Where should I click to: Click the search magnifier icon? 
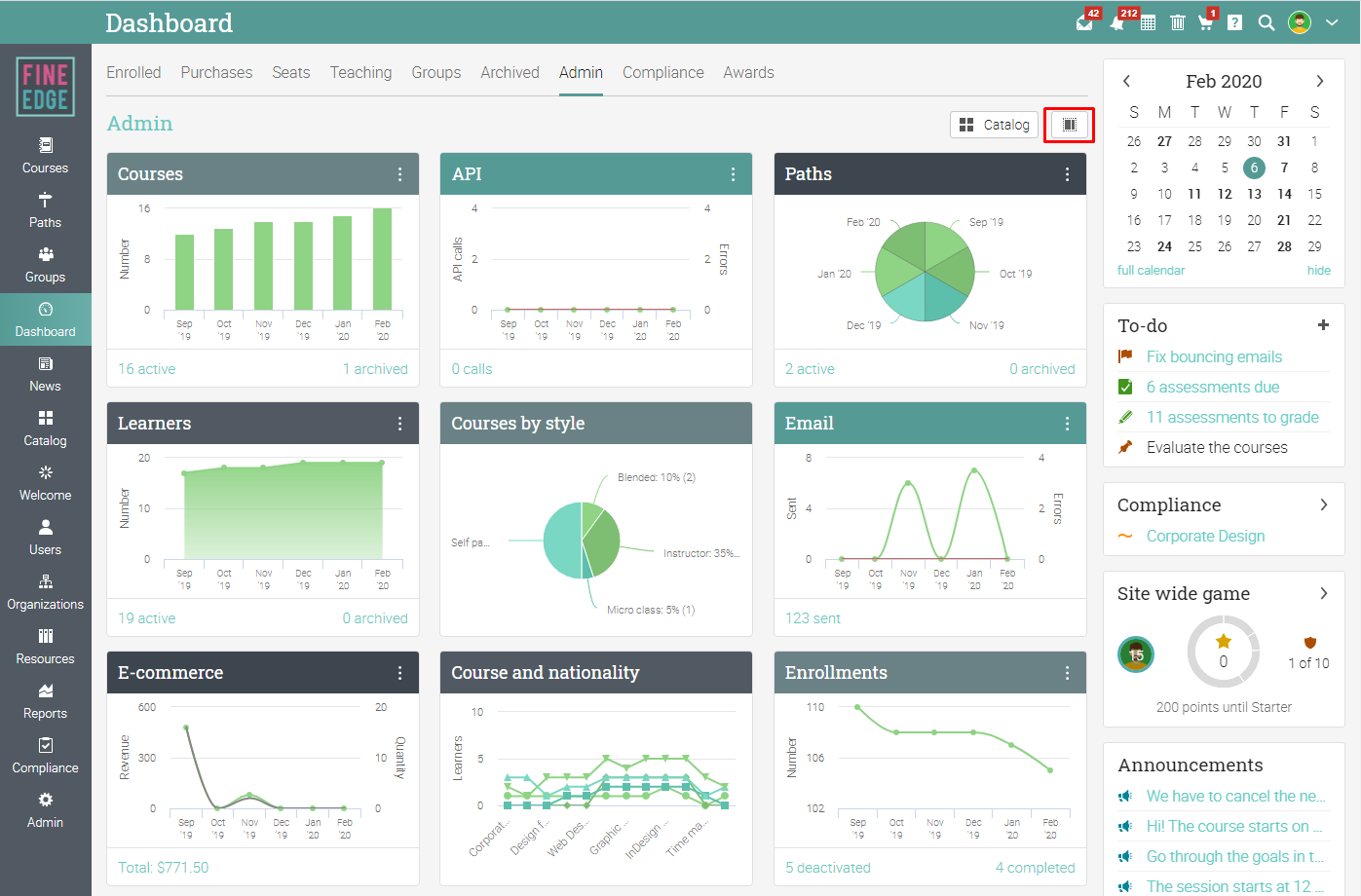point(1266,22)
